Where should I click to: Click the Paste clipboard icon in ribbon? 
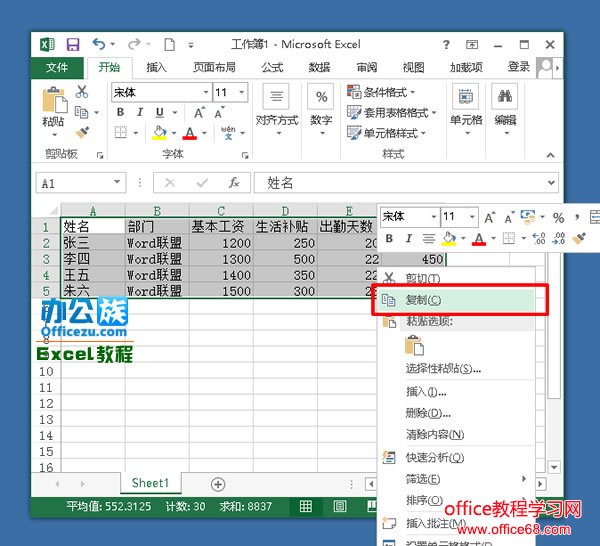(54, 100)
